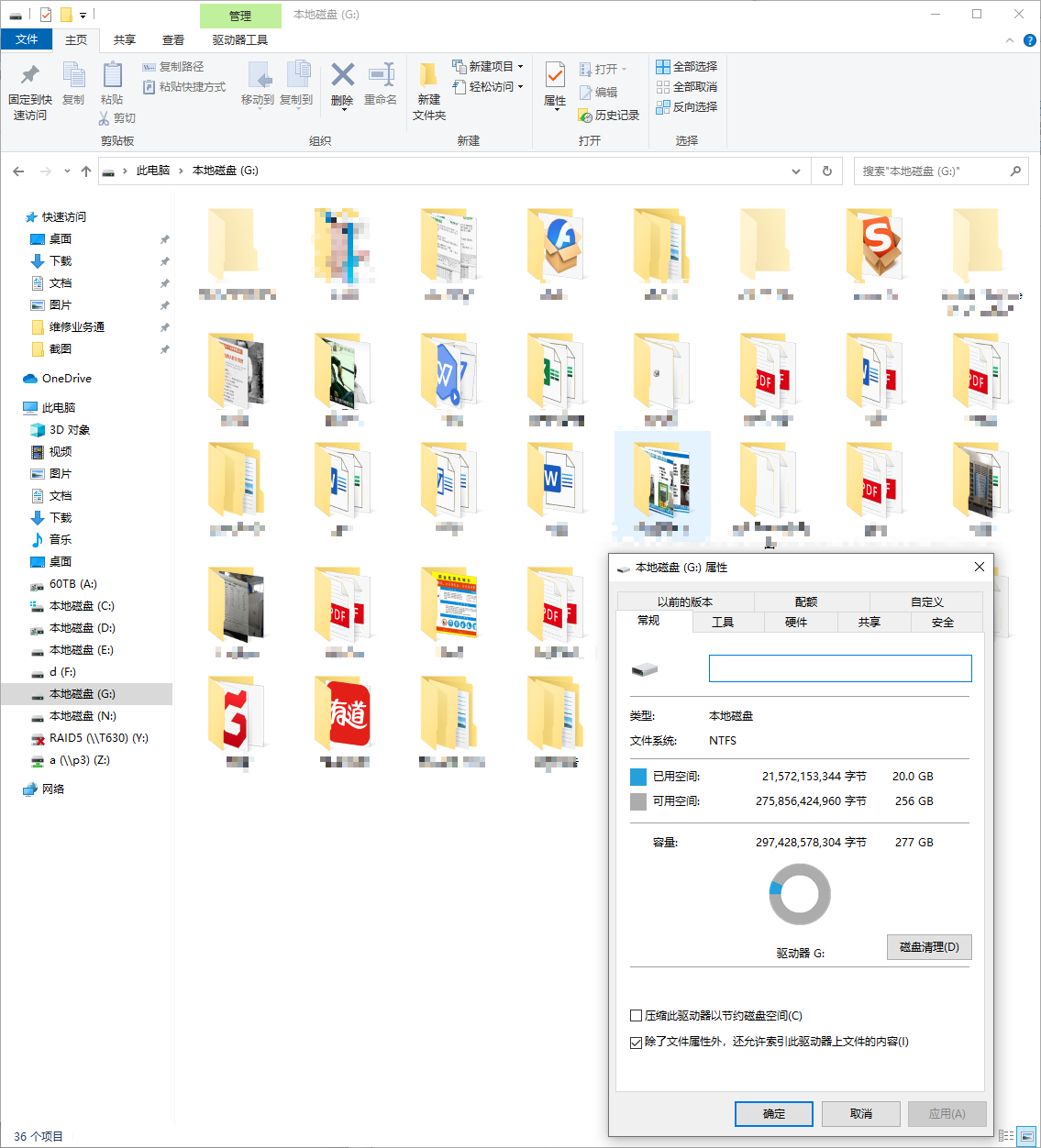Expand the address bar history dropdown
Image resolution: width=1041 pixels, height=1148 pixels.
(x=795, y=171)
